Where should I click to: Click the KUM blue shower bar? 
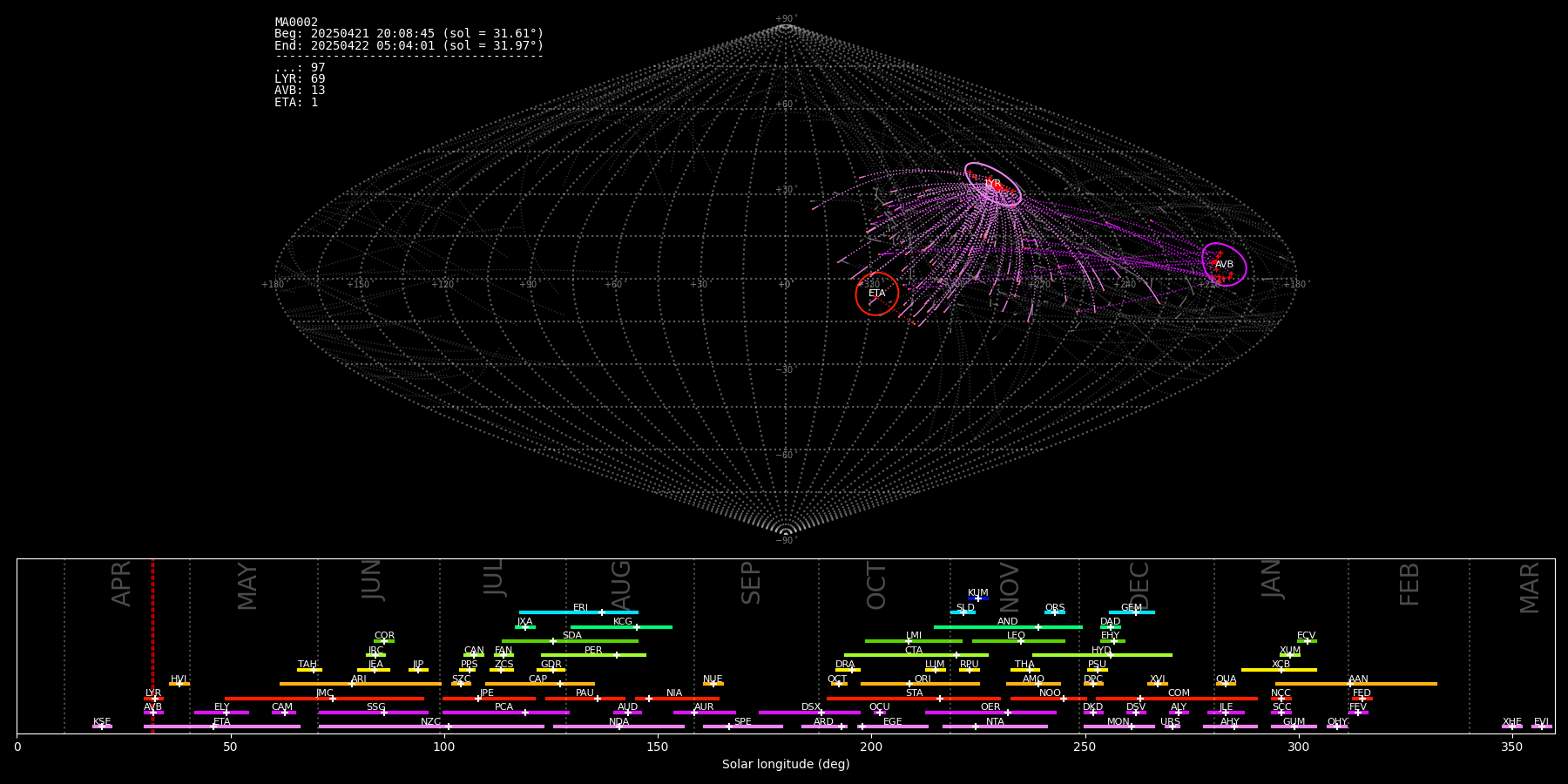pyautogui.click(x=978, y=598)
